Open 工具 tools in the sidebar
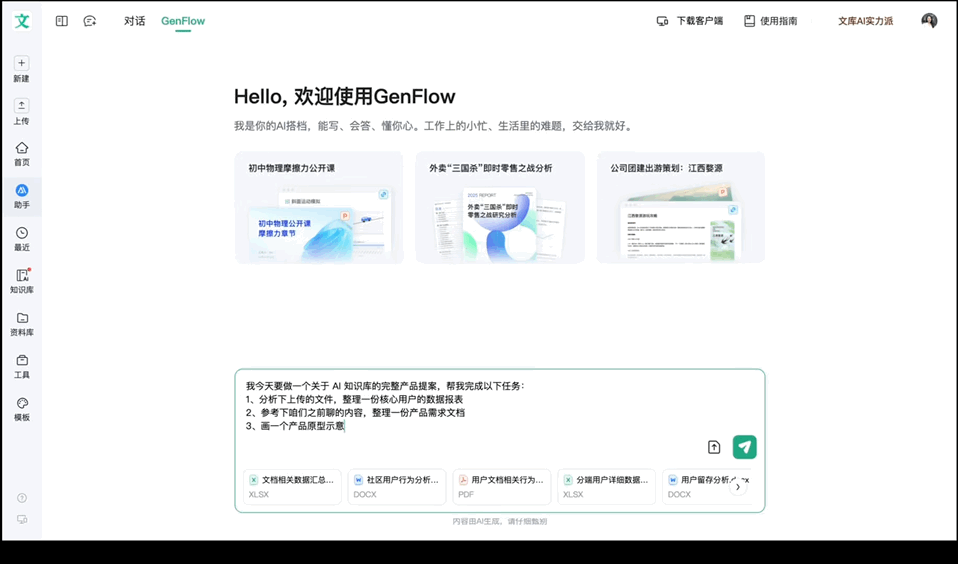This screenshot has width=958, height=564. point(21,367)
